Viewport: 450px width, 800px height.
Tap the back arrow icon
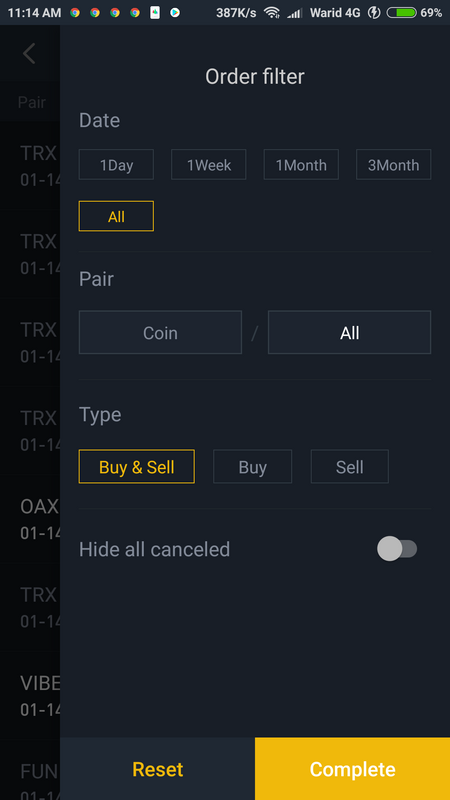[29, 54]
